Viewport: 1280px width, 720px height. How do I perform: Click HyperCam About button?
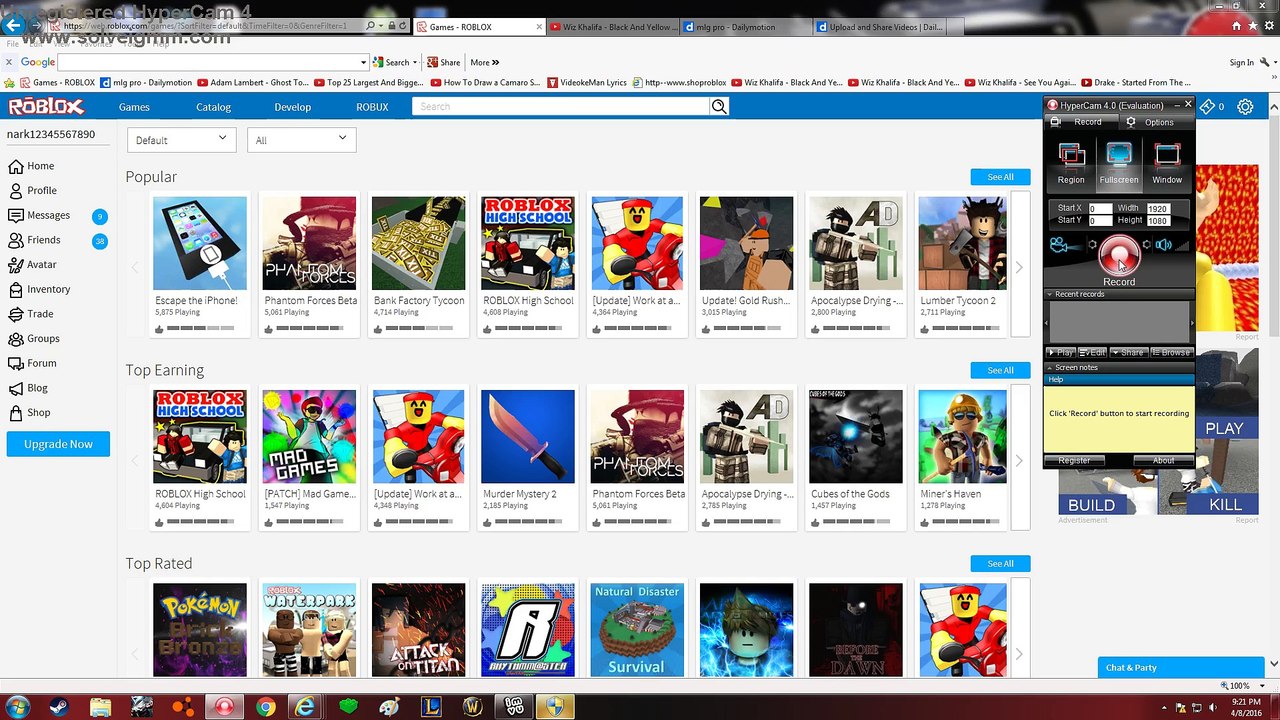[x=1163, y=461]
